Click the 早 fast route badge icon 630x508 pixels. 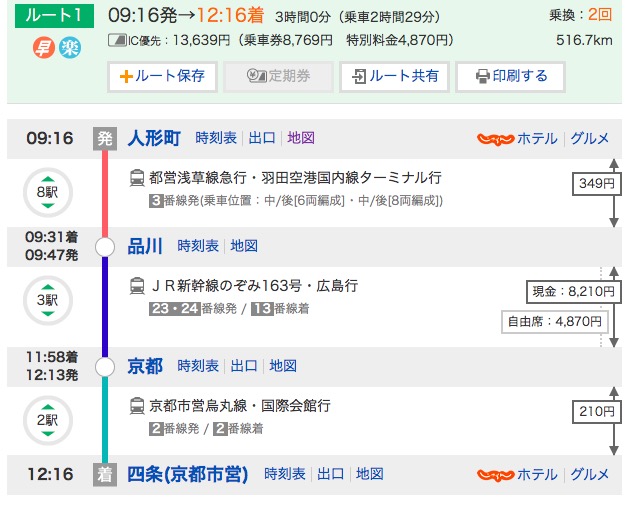point(45,48)
